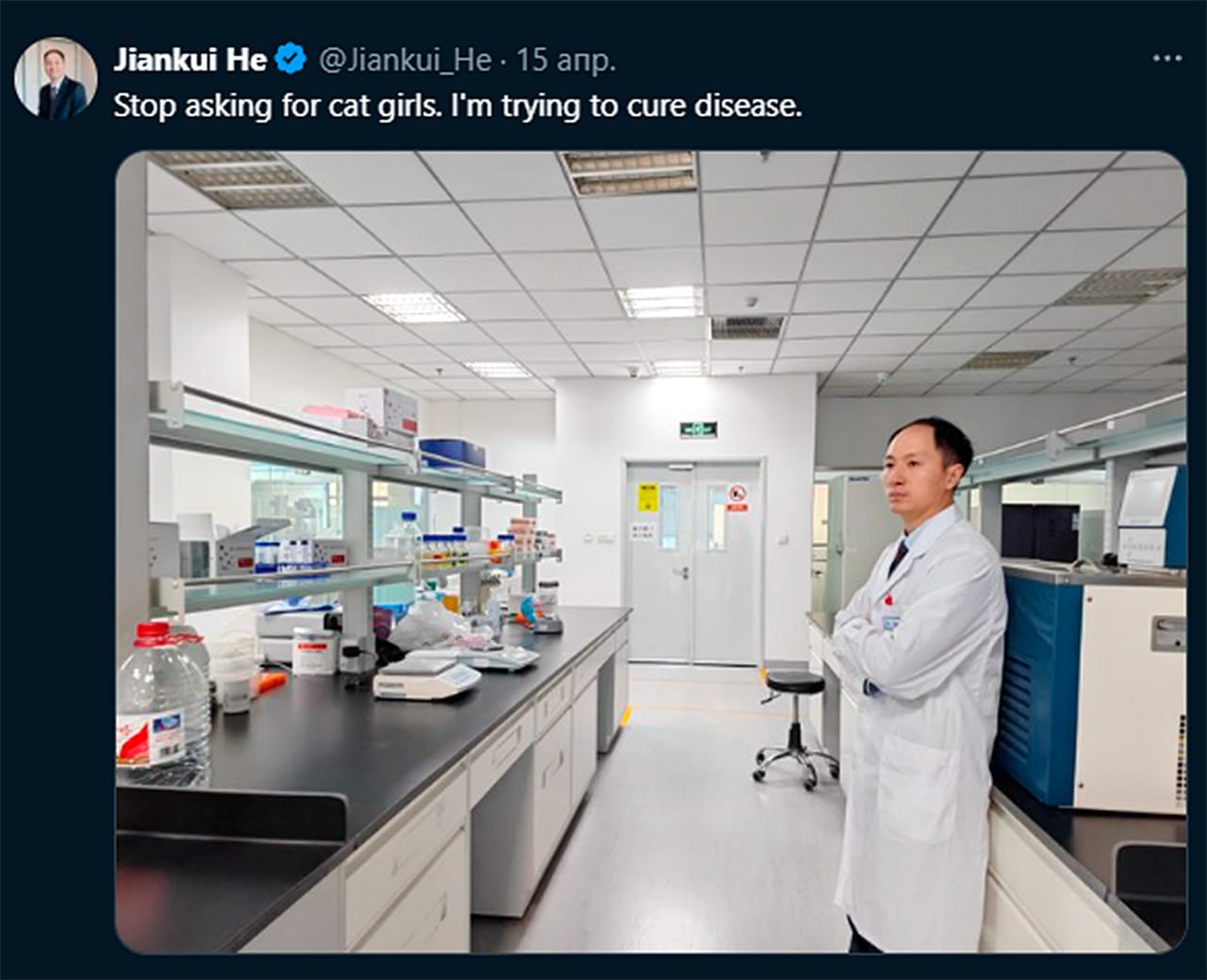Open the tweet's three-dot more options menu
The width and height of the screenshot is (1207, 980).
(x=1166, y=58)
